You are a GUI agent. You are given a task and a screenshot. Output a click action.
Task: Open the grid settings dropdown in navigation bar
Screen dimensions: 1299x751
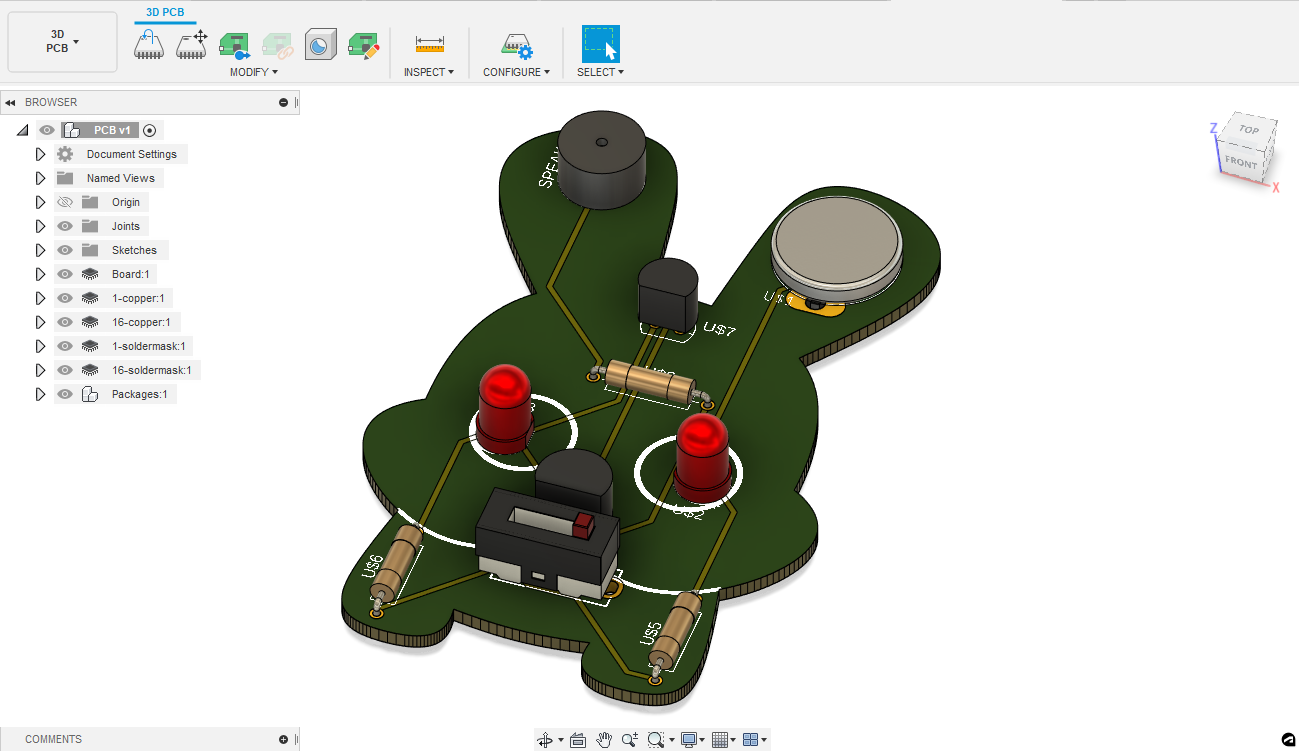pos(733,740)
